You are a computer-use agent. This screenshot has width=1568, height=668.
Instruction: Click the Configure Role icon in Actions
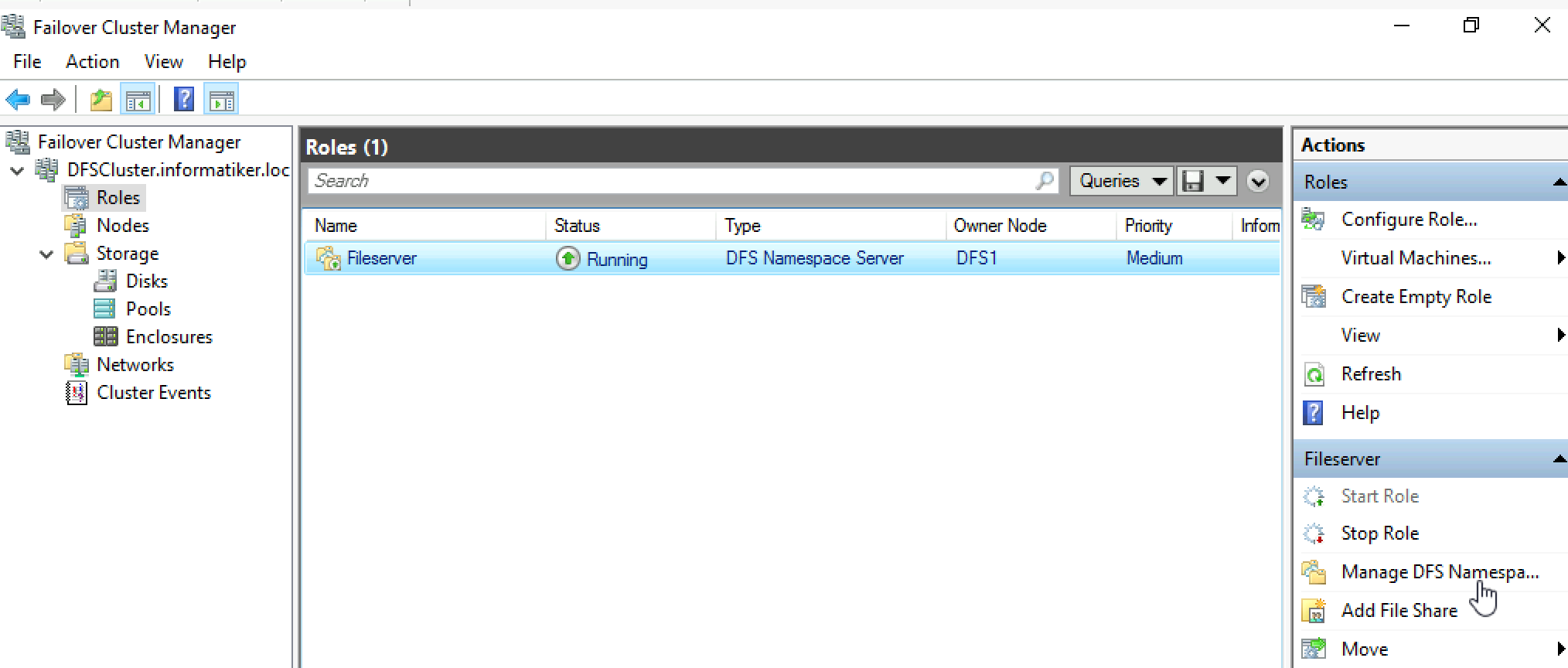pyautogui.click(x=1313, y=220)
